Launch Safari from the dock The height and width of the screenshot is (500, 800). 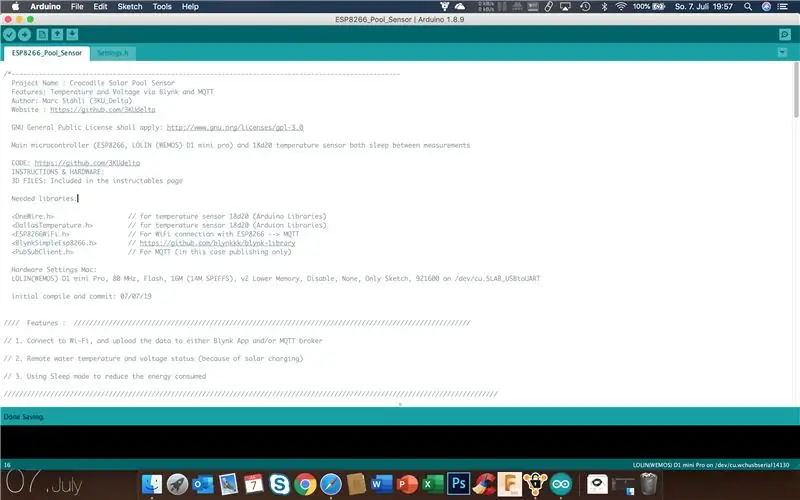point(331,484)
